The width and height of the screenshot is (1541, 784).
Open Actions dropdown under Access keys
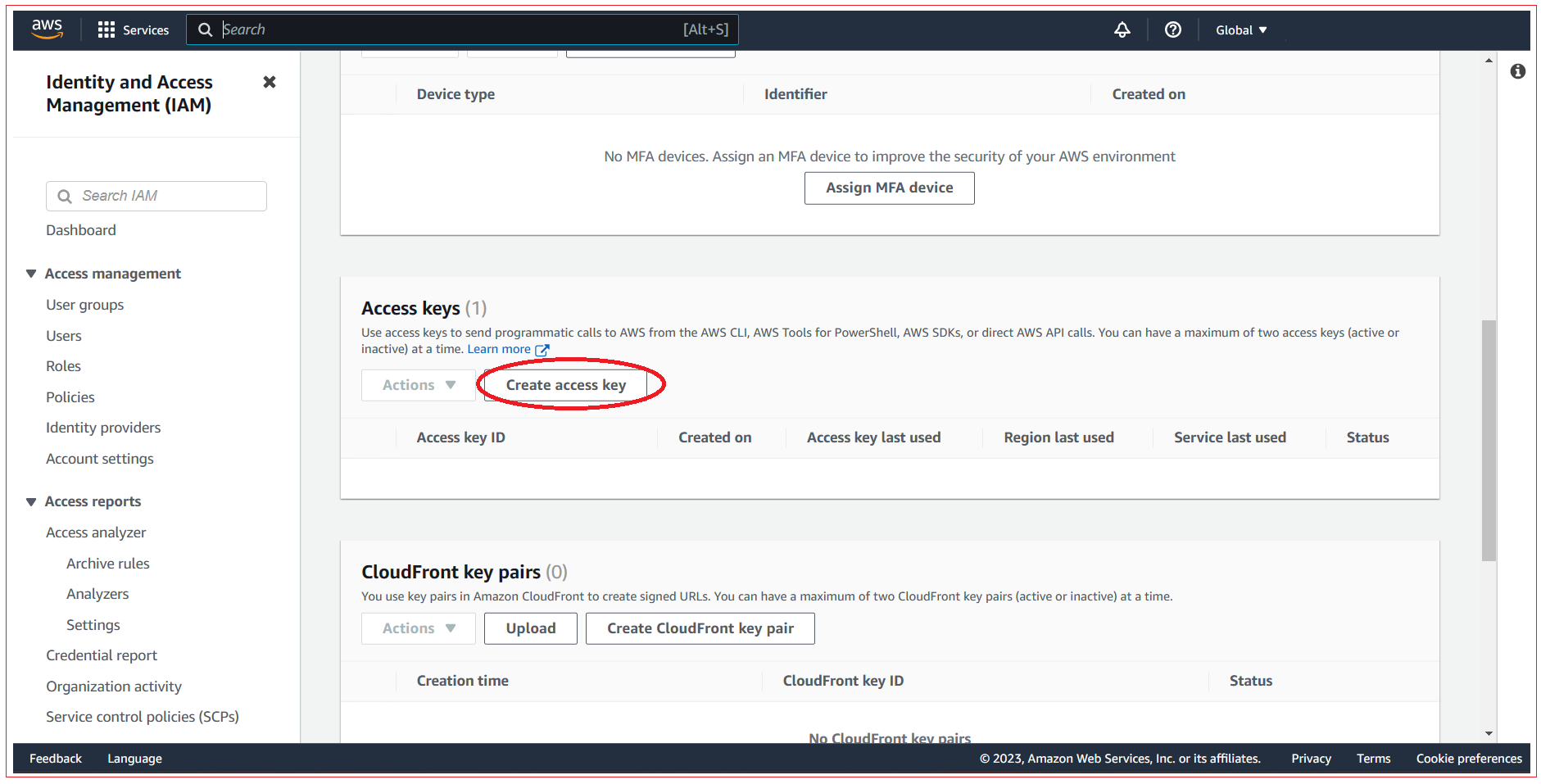tap(418, 385)
